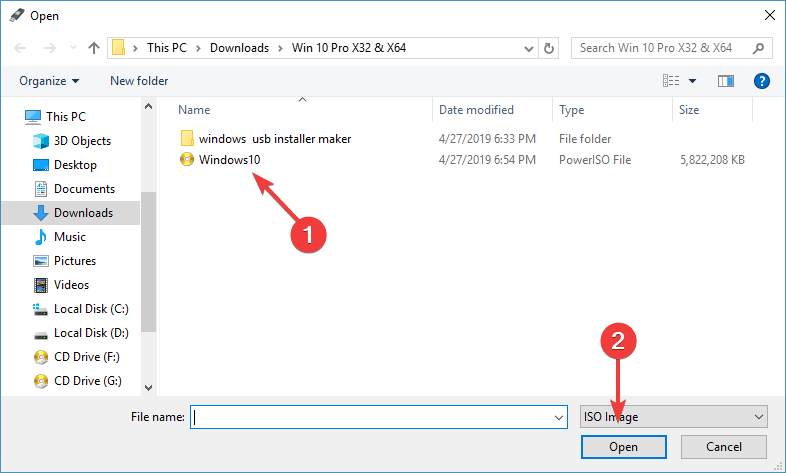786x473 pixels.
Task: Toggle the preview pane
Action: click(x=725, y=81)
